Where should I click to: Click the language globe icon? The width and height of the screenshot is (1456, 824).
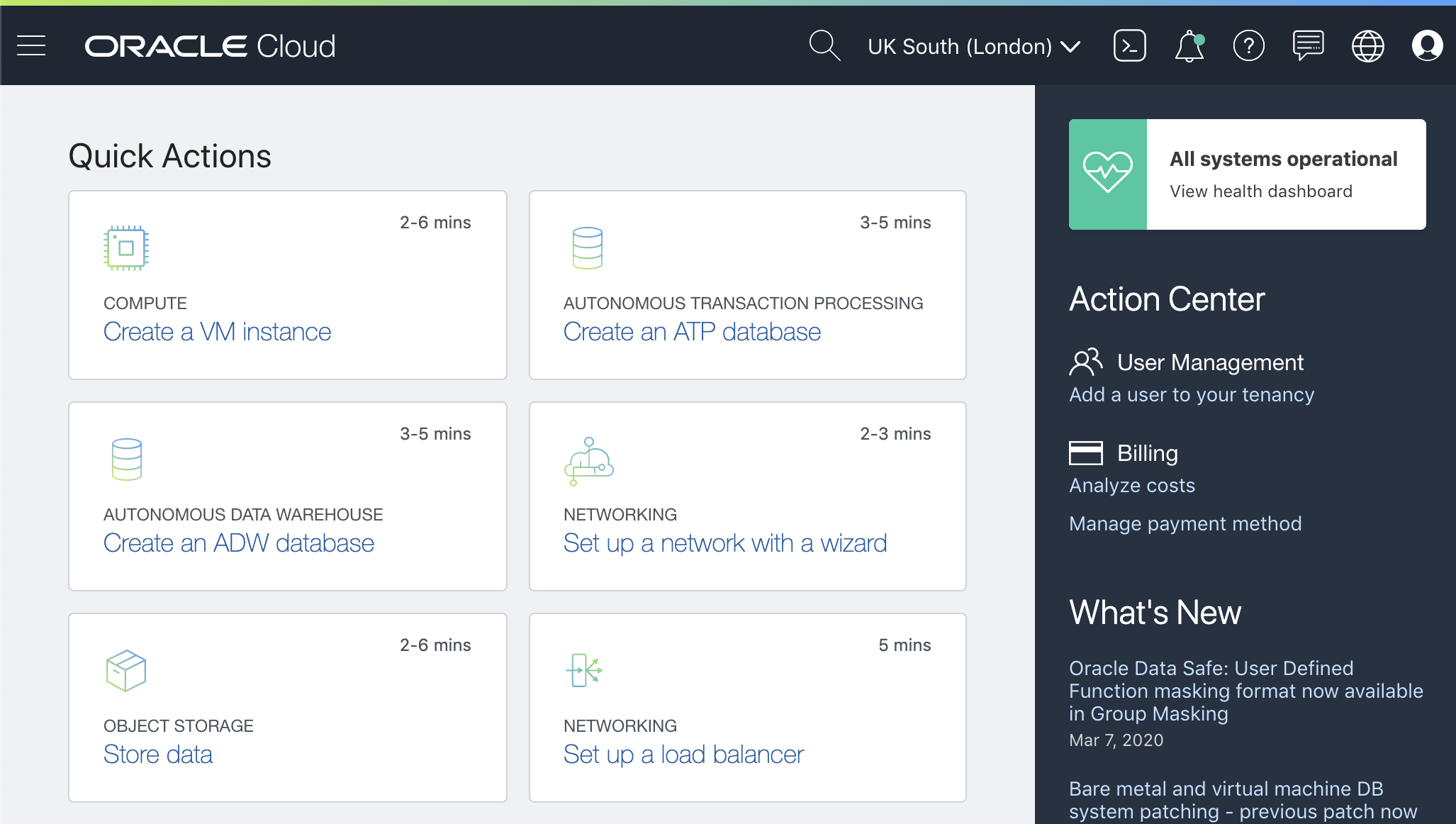click(x=1367, y=46)
